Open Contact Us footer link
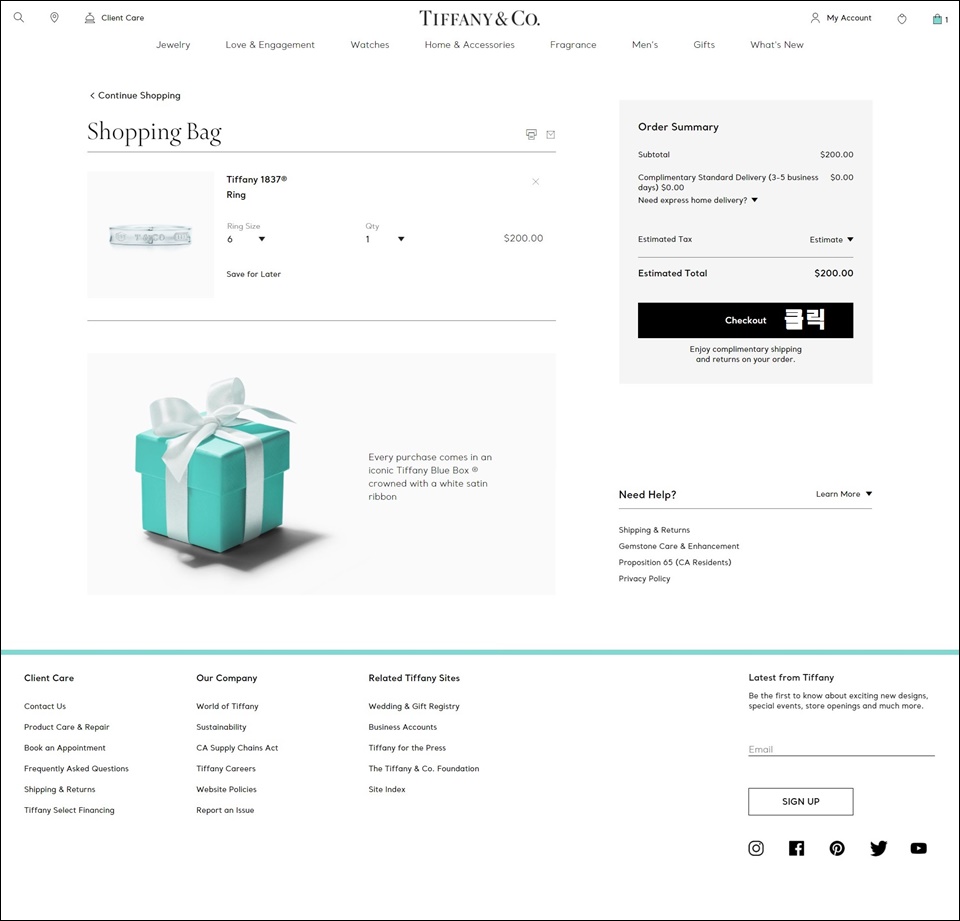 (x=45, y=707)
